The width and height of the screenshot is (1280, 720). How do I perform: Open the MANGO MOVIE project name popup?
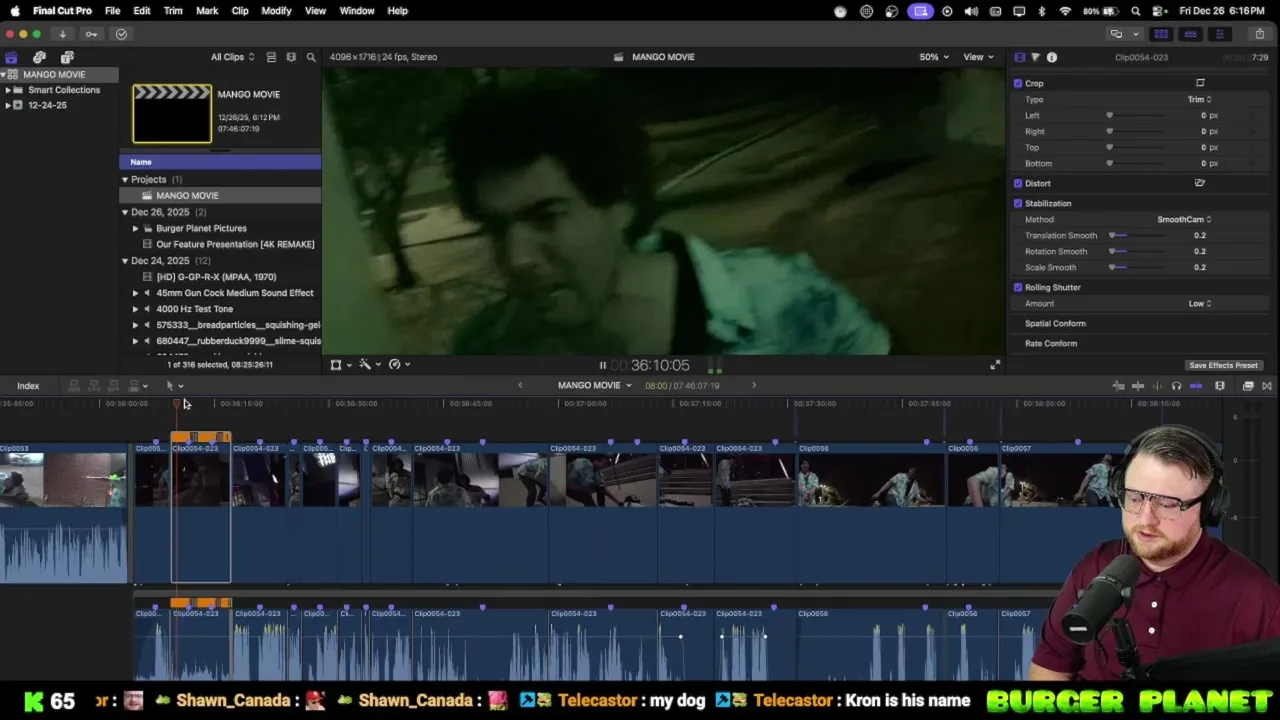594,385
